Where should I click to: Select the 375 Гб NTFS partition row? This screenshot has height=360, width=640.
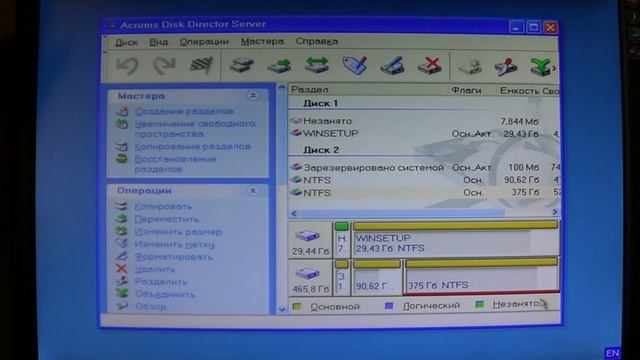pos(424,192)
